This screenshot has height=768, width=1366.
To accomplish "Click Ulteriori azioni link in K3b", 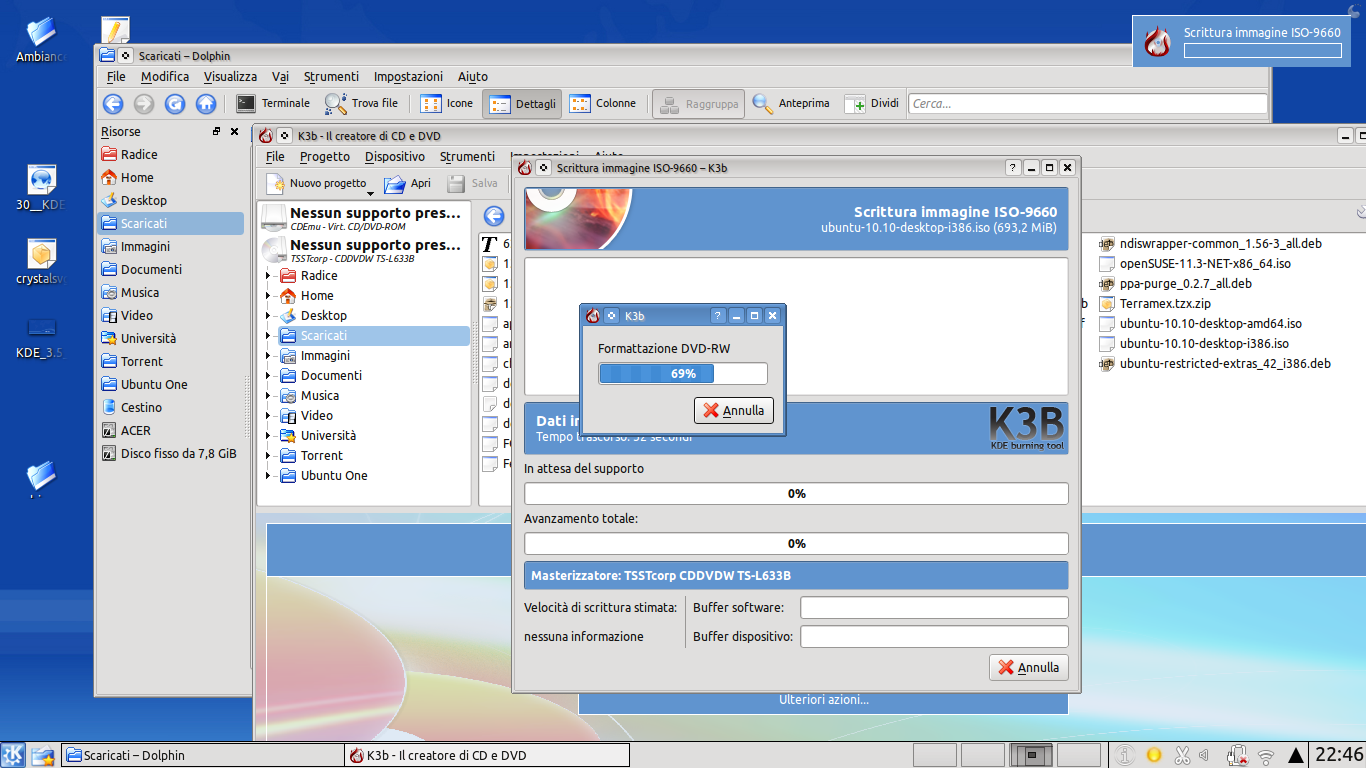I will point(824,700).
